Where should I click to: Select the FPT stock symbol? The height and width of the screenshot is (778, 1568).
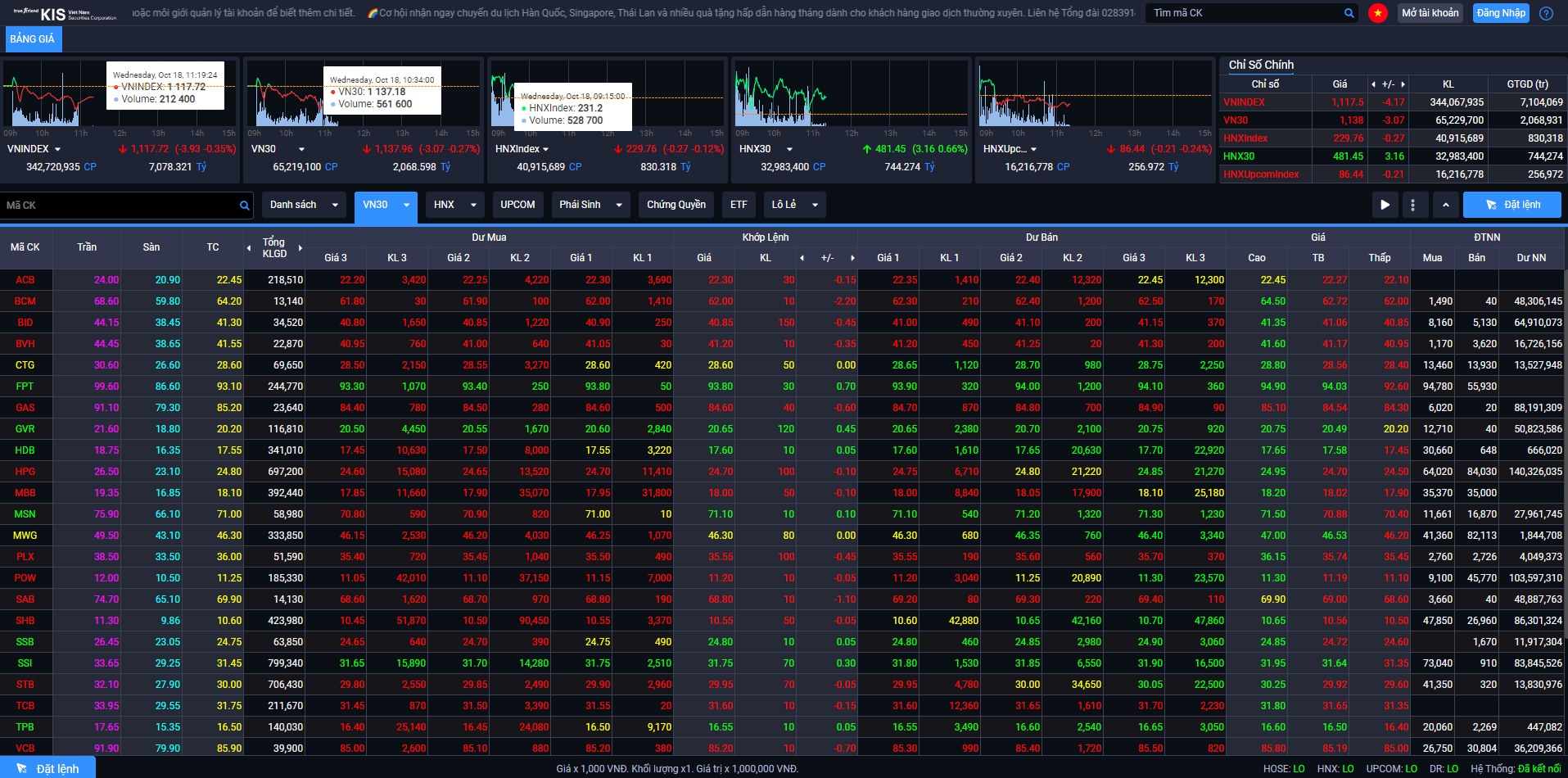click(x=25, y=387)
